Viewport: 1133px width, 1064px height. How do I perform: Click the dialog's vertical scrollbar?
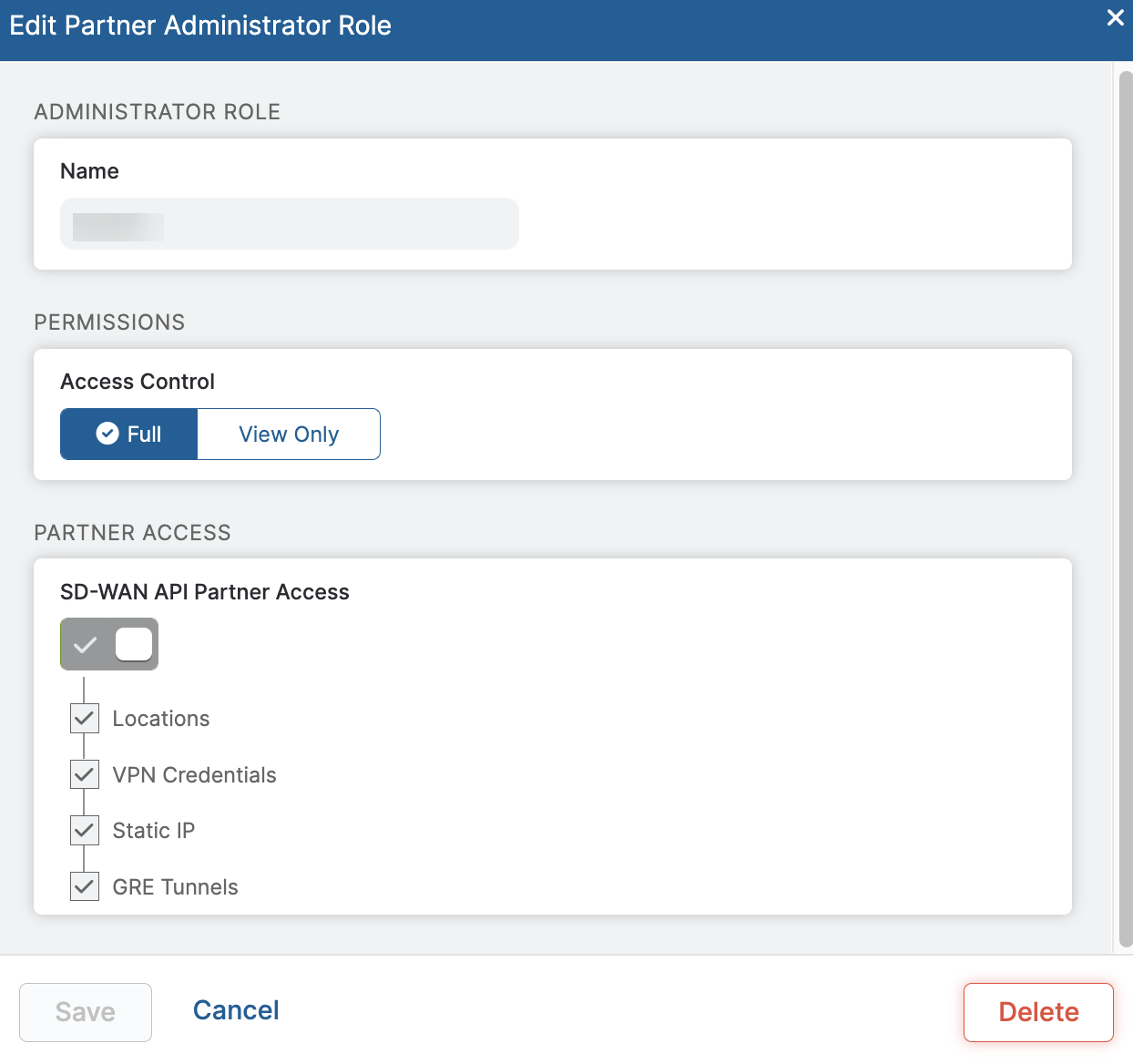[1125, 510]
